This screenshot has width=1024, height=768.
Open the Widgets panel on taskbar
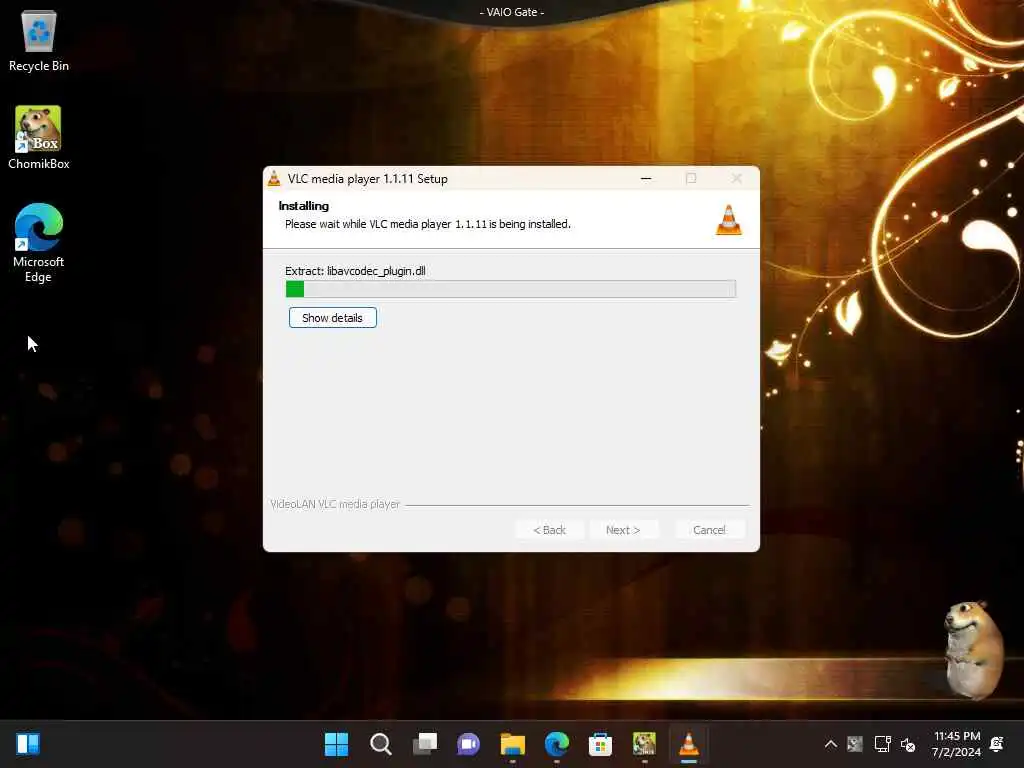[28, 744]
